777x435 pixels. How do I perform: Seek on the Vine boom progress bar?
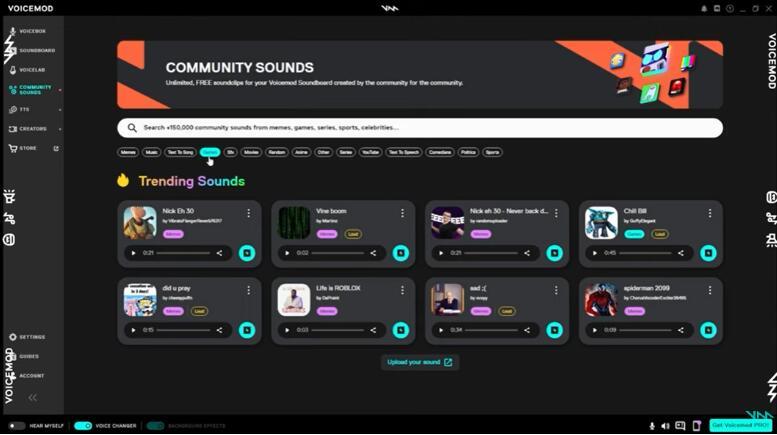point(337,253)
